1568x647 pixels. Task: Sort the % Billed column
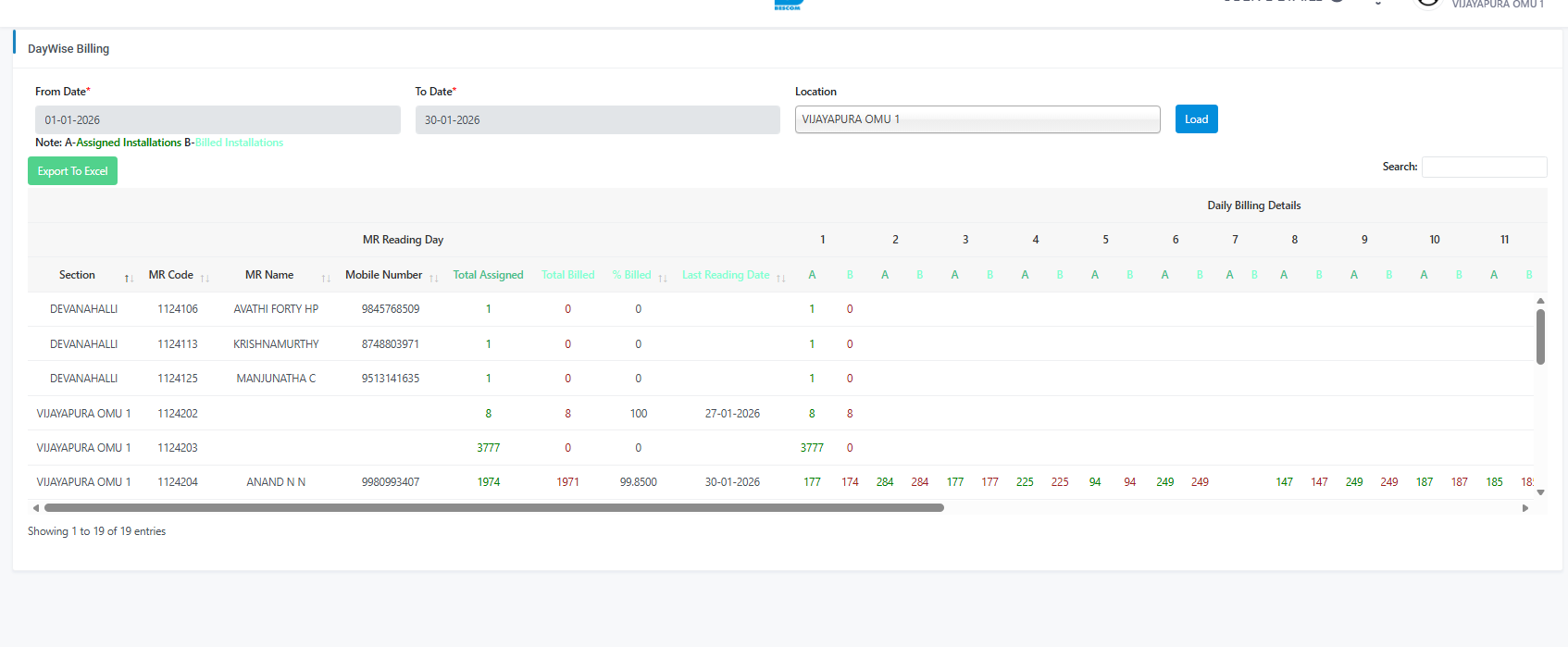[663, 278]
